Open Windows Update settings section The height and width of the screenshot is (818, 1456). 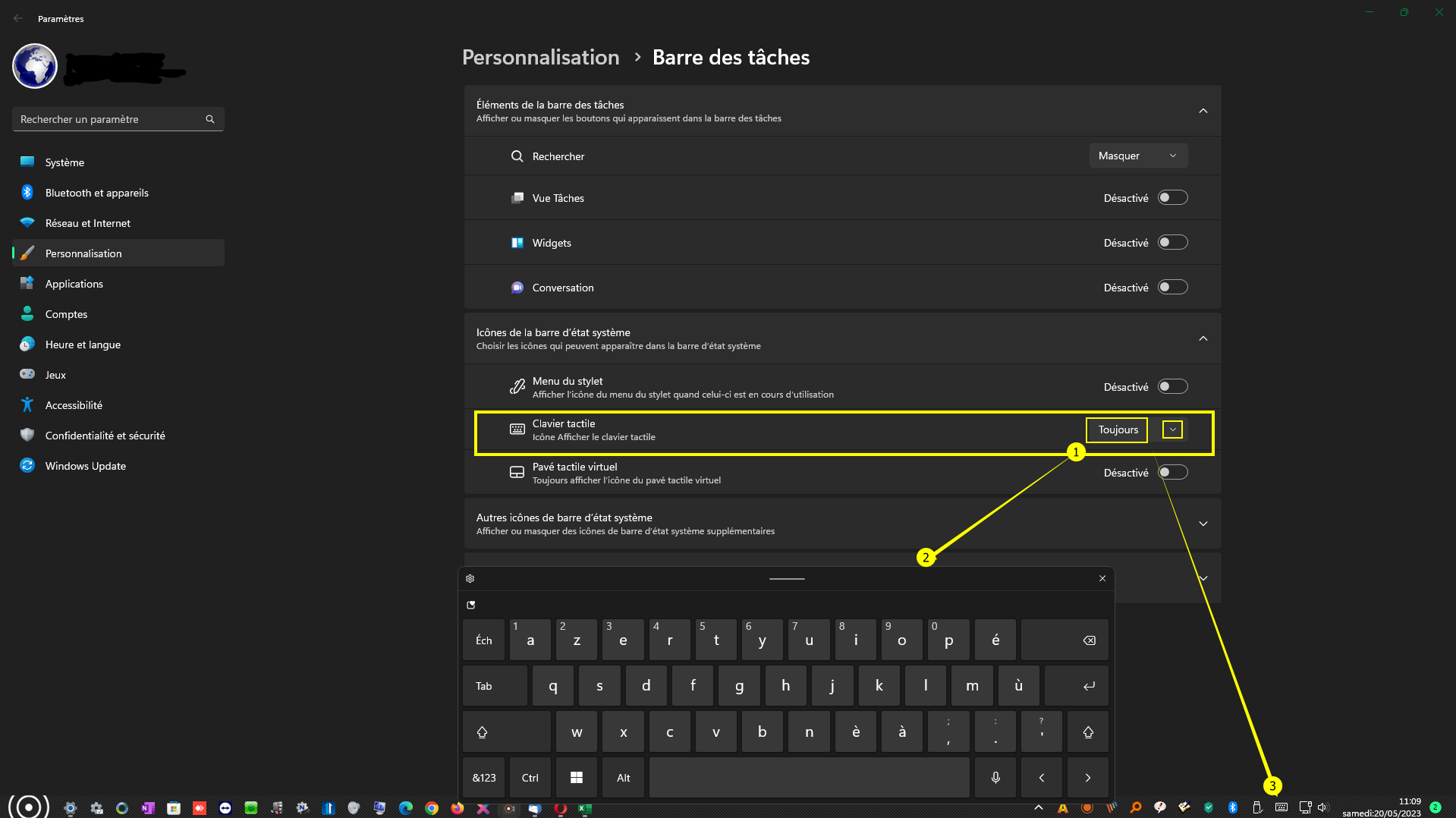point(85,466)
